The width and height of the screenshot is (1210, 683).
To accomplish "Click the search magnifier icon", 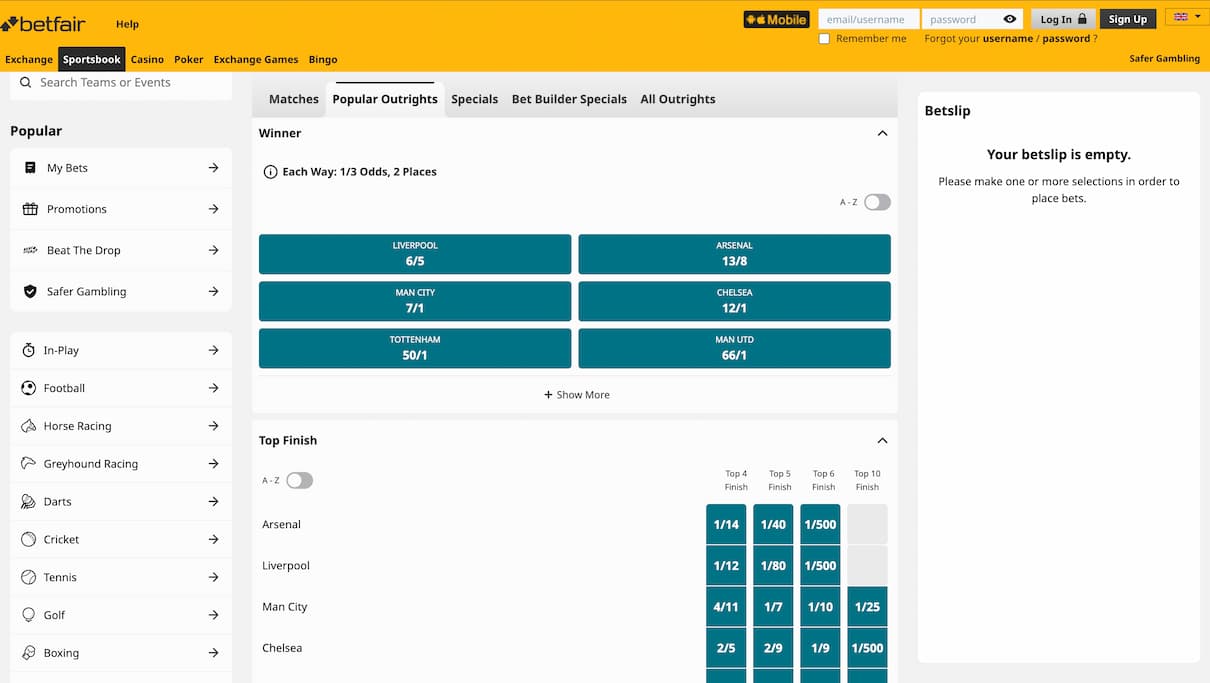I will 26,83.
